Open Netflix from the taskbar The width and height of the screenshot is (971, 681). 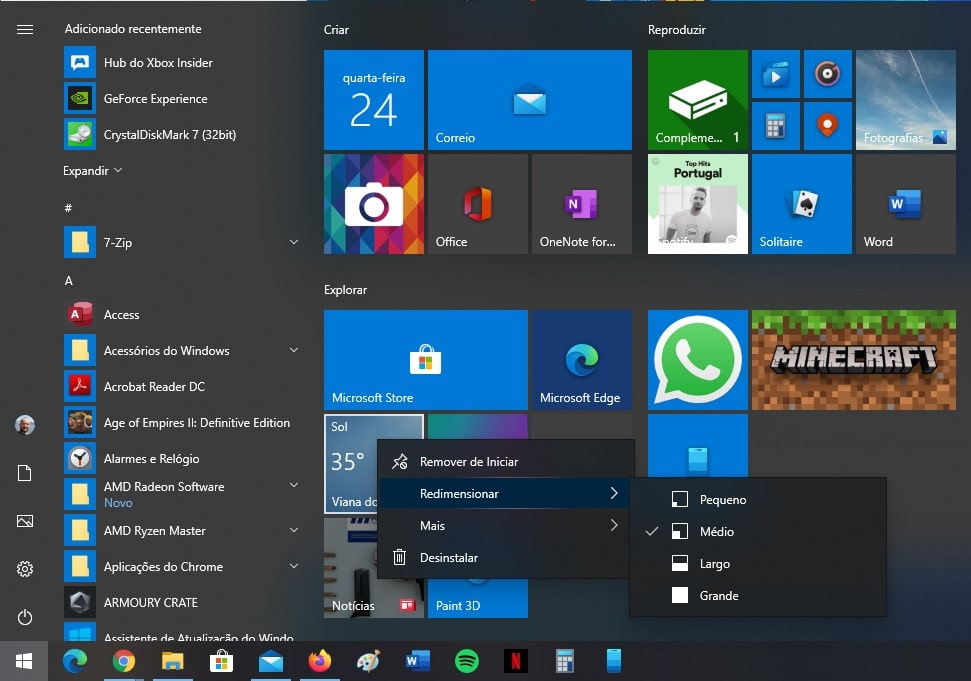click(515, 661)
